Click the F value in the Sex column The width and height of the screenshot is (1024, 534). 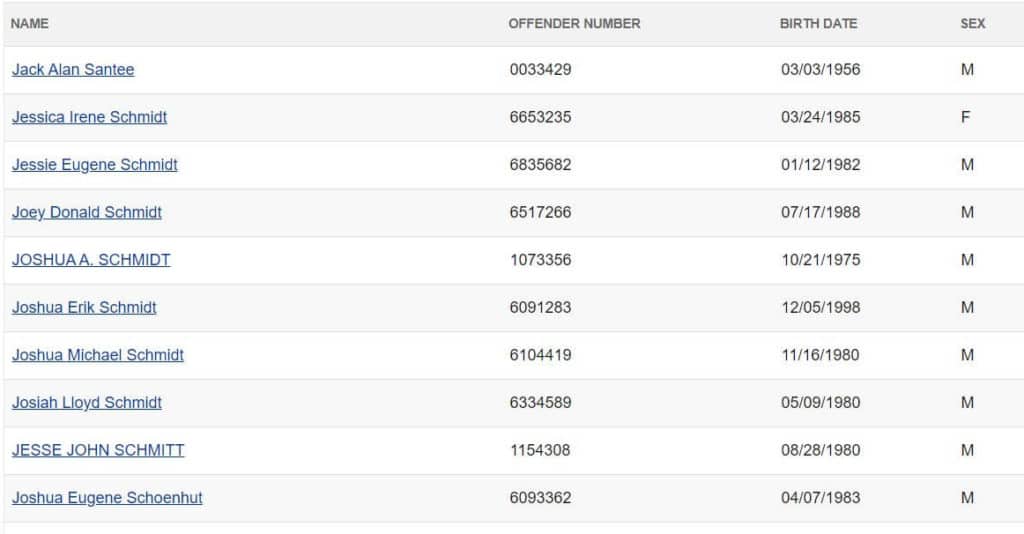[966, 117]
